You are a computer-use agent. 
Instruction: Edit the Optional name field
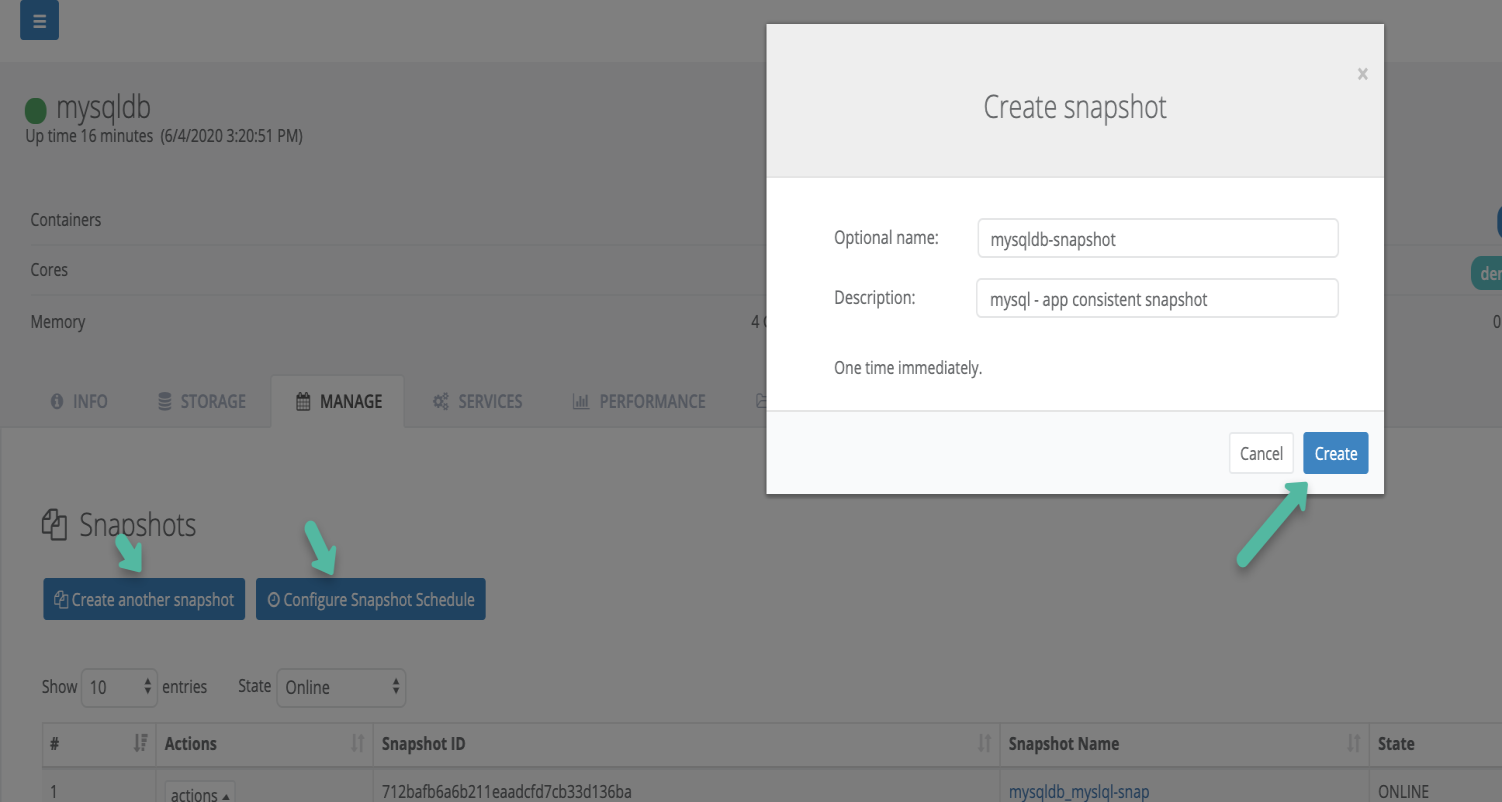(x=1157, y=239)
